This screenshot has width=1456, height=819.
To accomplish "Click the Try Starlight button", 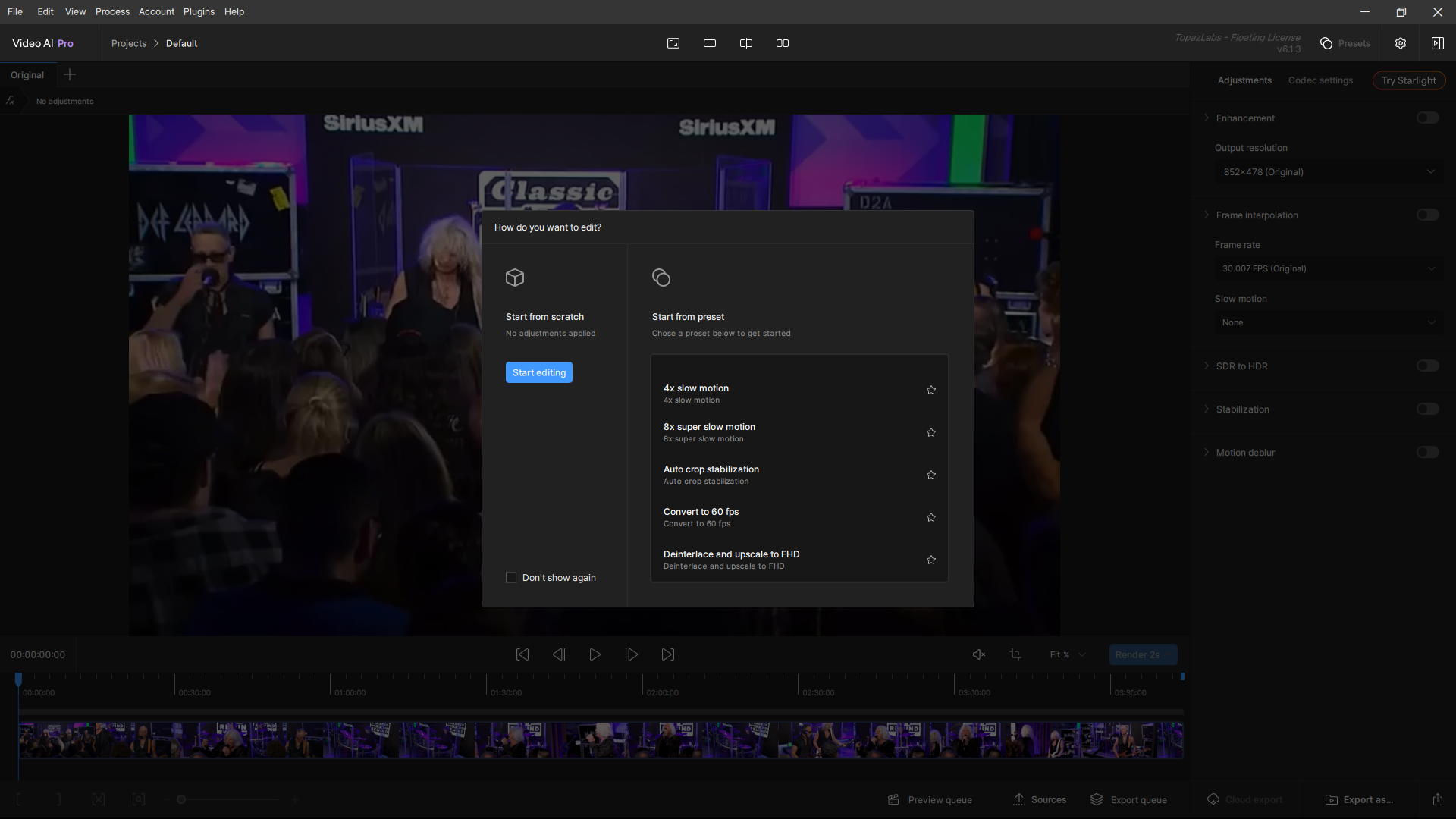I will point(1409,80).
